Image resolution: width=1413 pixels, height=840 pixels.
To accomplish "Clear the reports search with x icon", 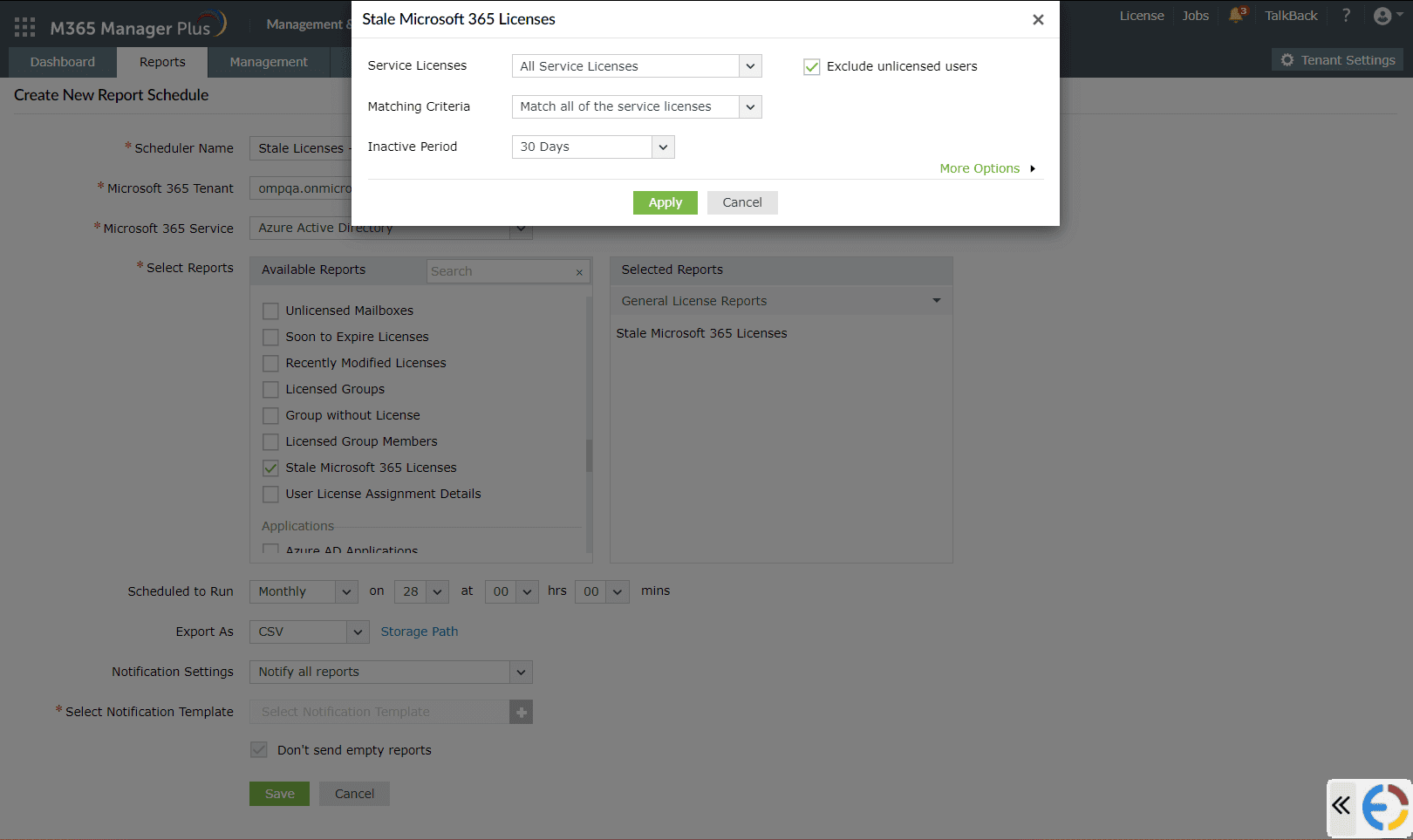I will tap(578, 272).
